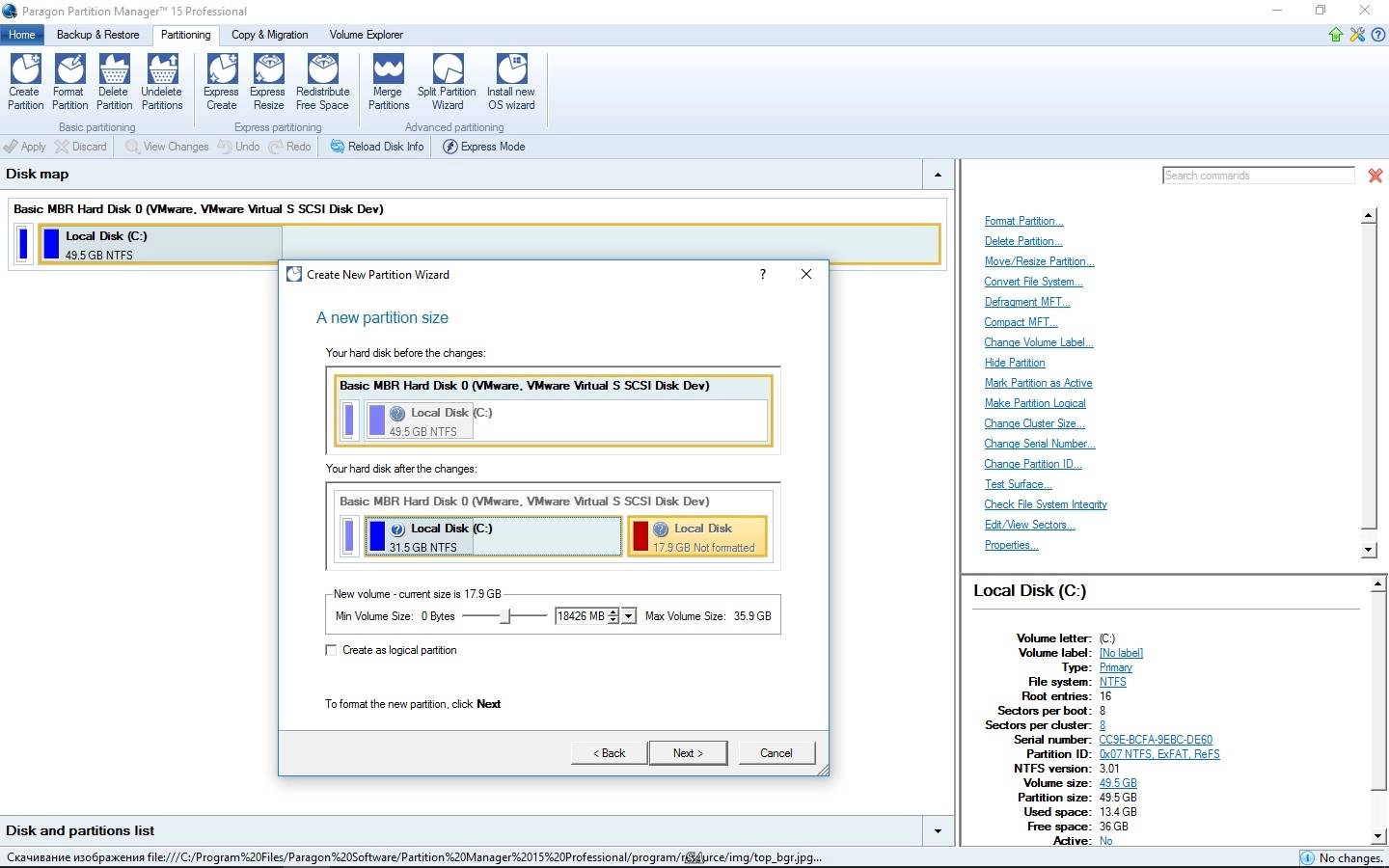Click Change Cluster Size link
Screen dimensions: 1389x868
(1034, 423)
